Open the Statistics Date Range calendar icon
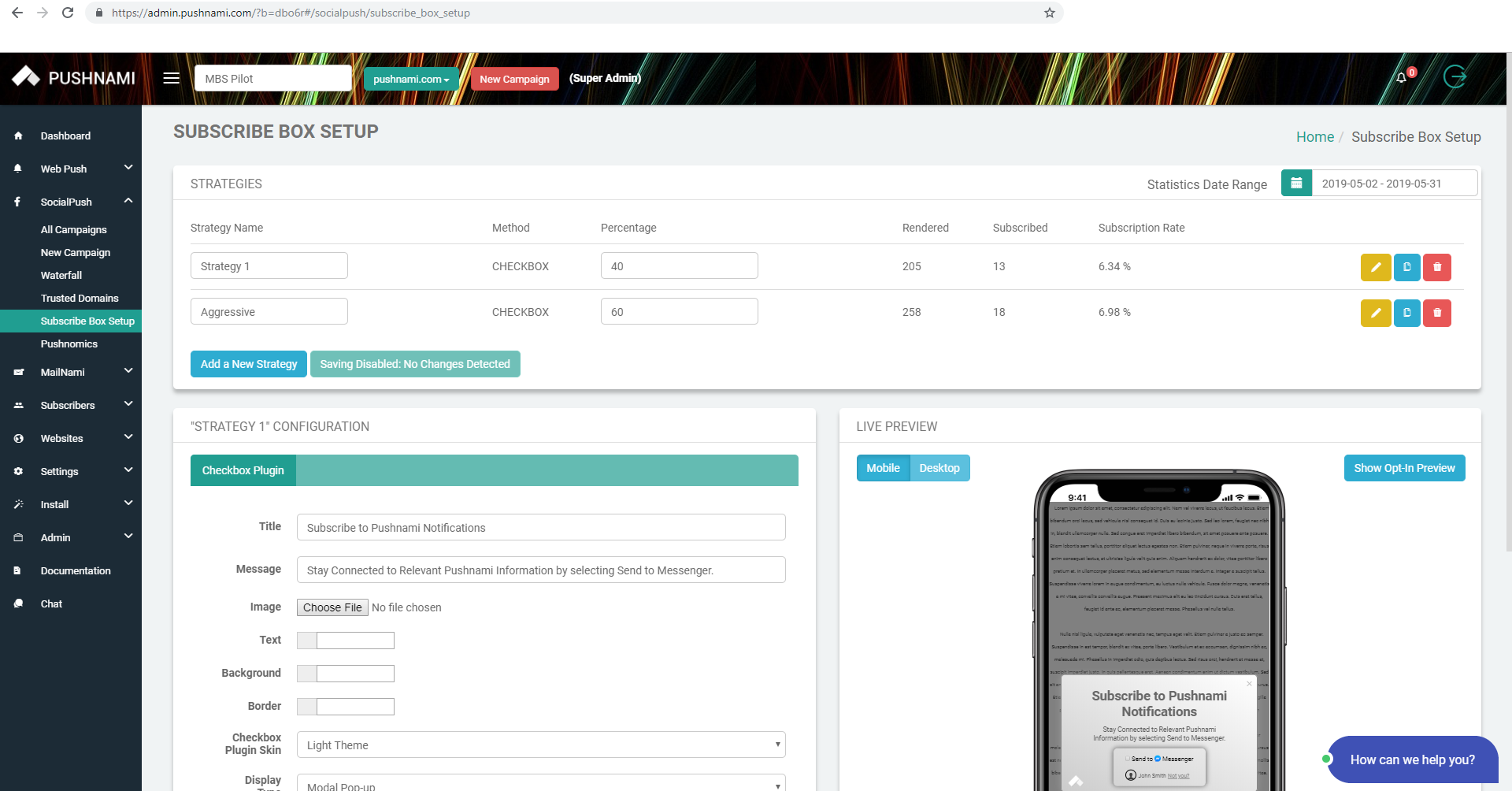This screenshot has width=1512, height=791. (1296, 183)
